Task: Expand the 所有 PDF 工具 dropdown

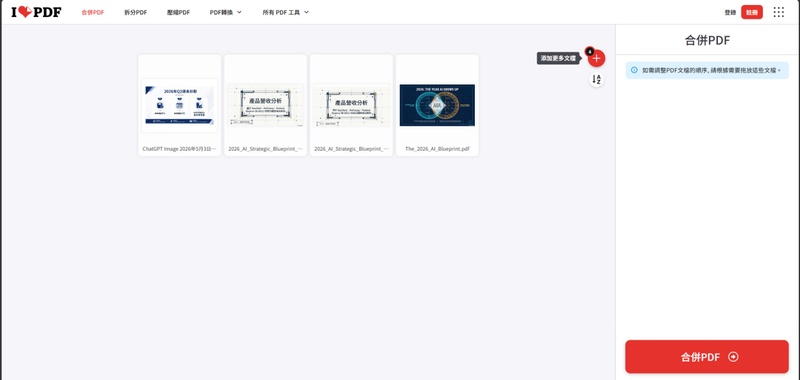Action: pos(286,12)
